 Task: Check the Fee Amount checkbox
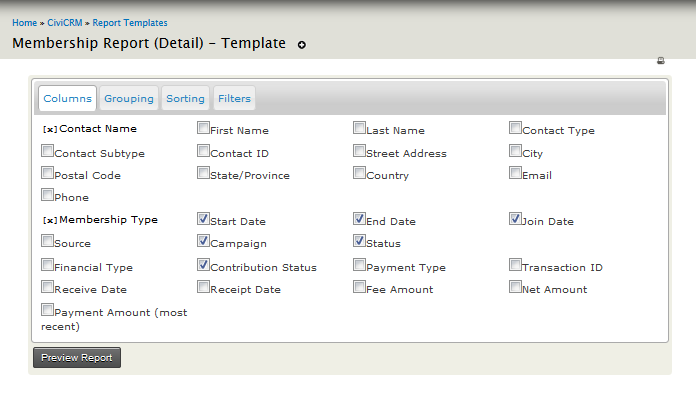tap(359, 287)
